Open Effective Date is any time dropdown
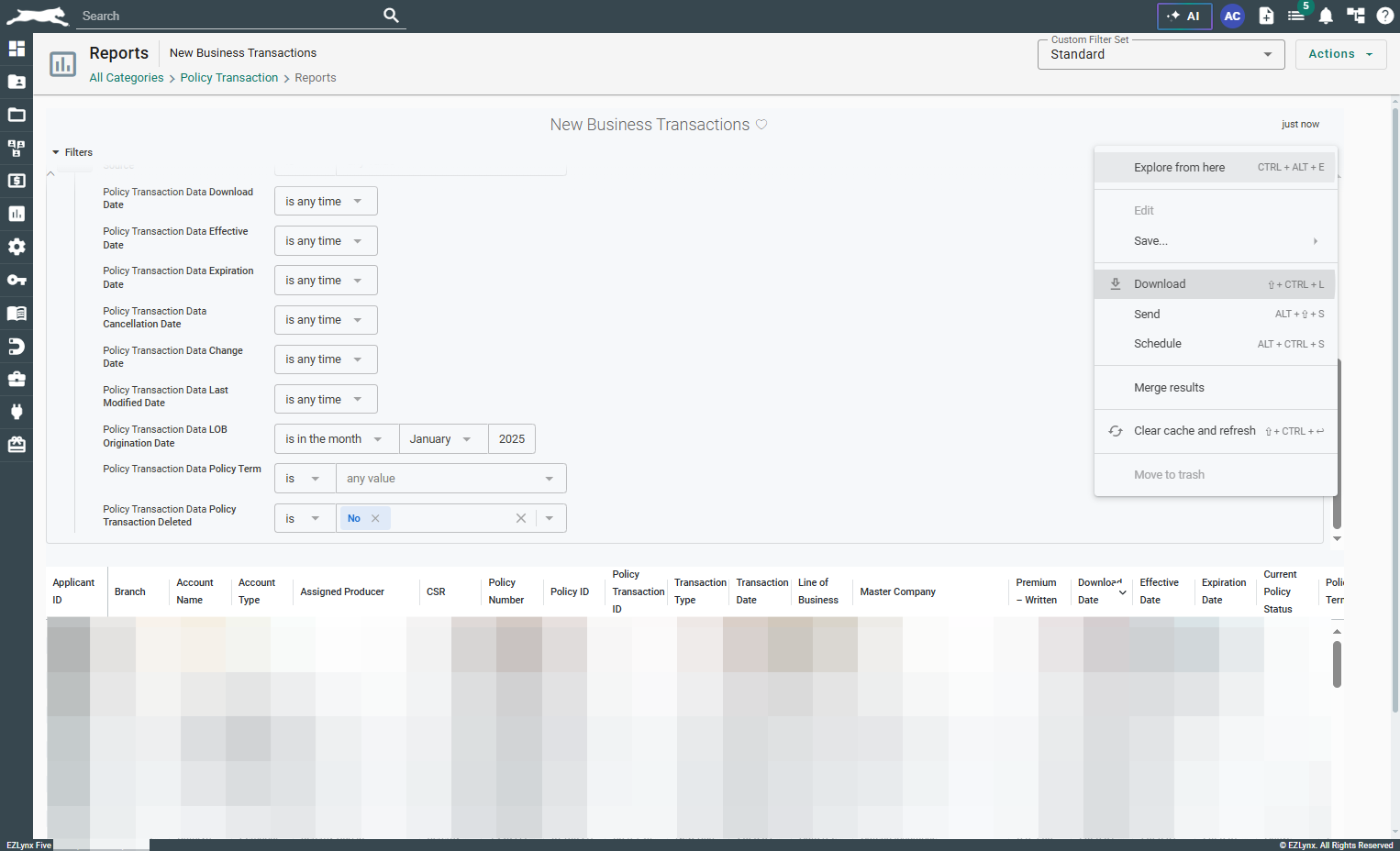The width and height of the screenshot is (1400, 851). pyautogui.click(x=326, y=240)
